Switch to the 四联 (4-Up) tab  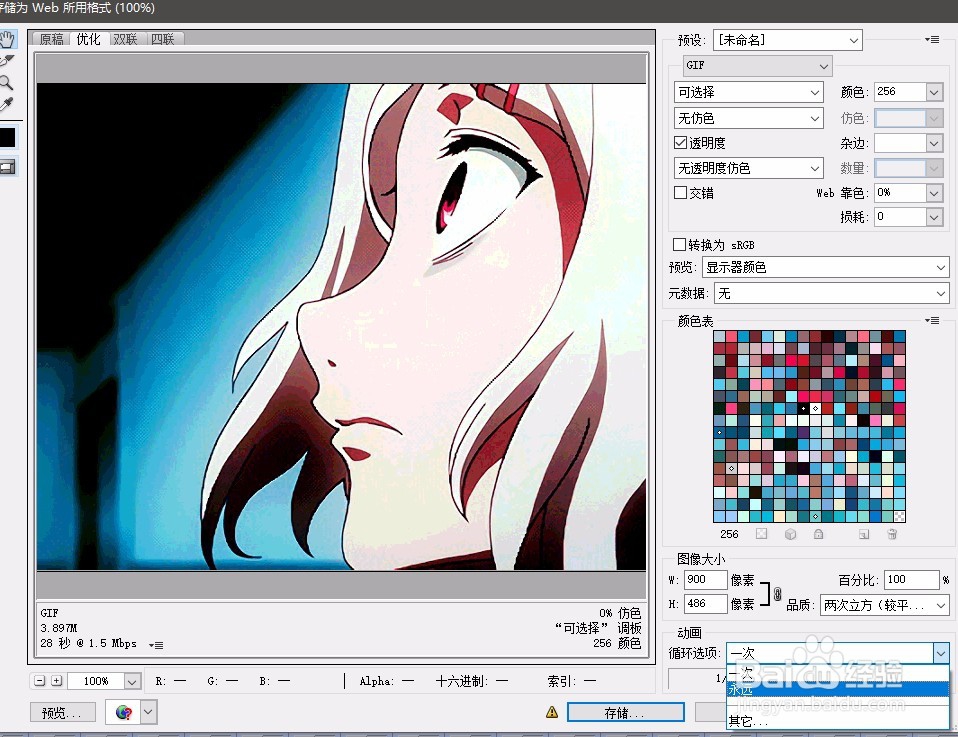pos(163,39)
